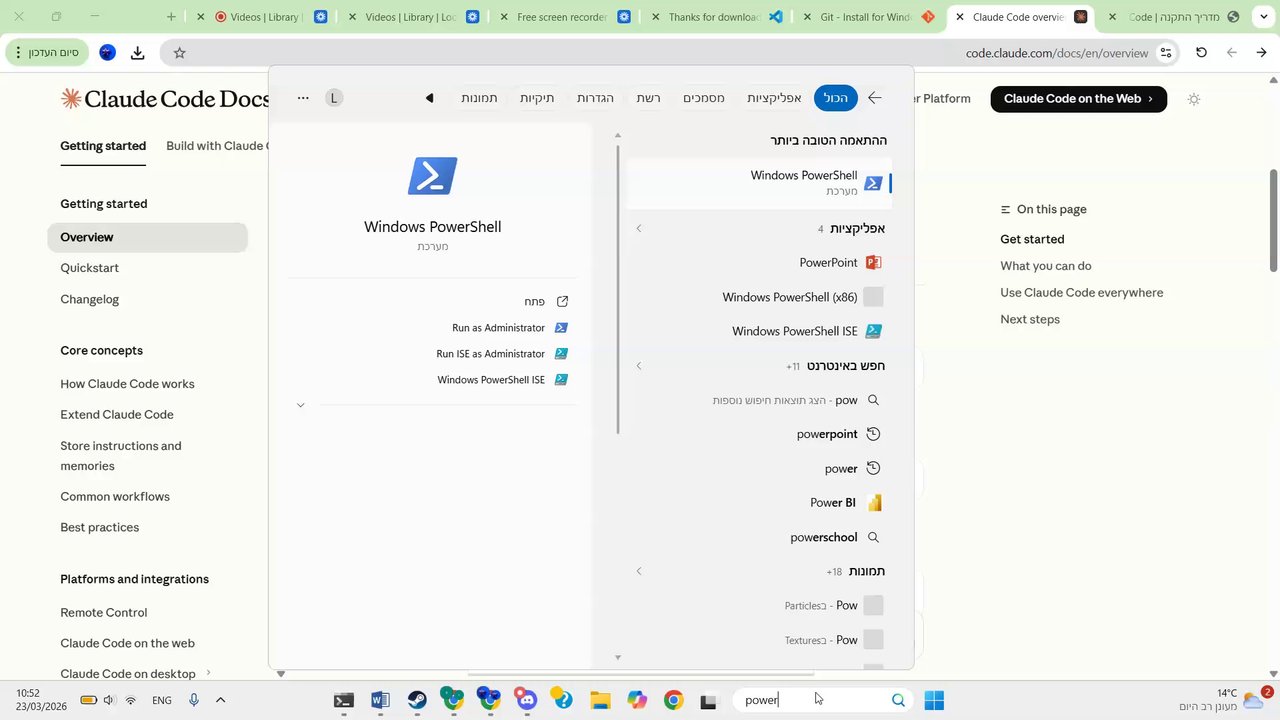The width and height of the screenshot is (1280, 720).
Task: Switch to the 'הגדרות' filter tab
Action: pos(595,98)
